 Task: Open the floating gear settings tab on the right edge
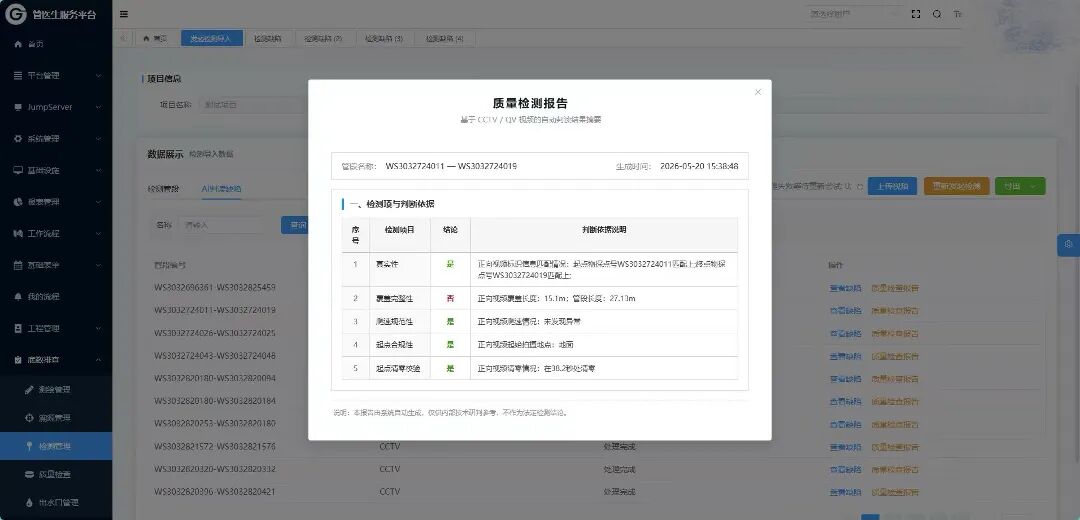(x=1068, y=245)
